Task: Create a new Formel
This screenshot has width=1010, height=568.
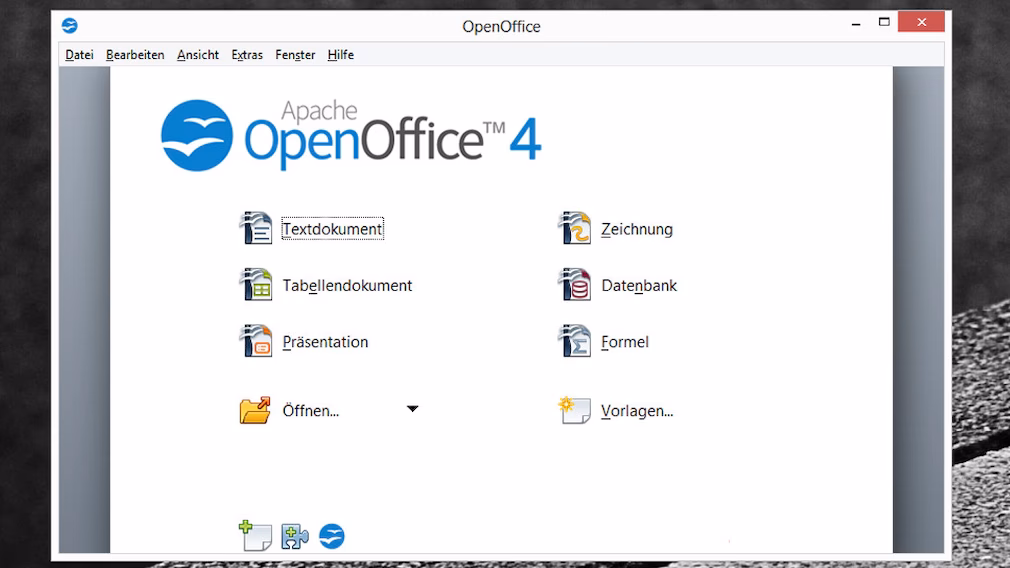Action: tap(625, 342)
